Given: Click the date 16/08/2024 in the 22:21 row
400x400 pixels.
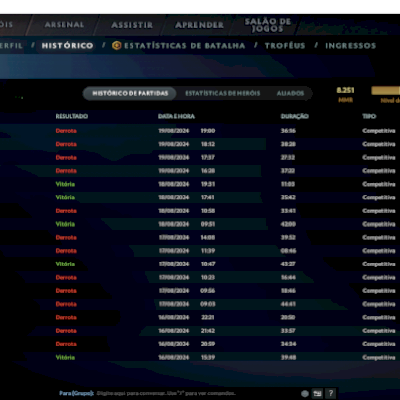Looking at the screenshot, I should (x=174, y=317).
